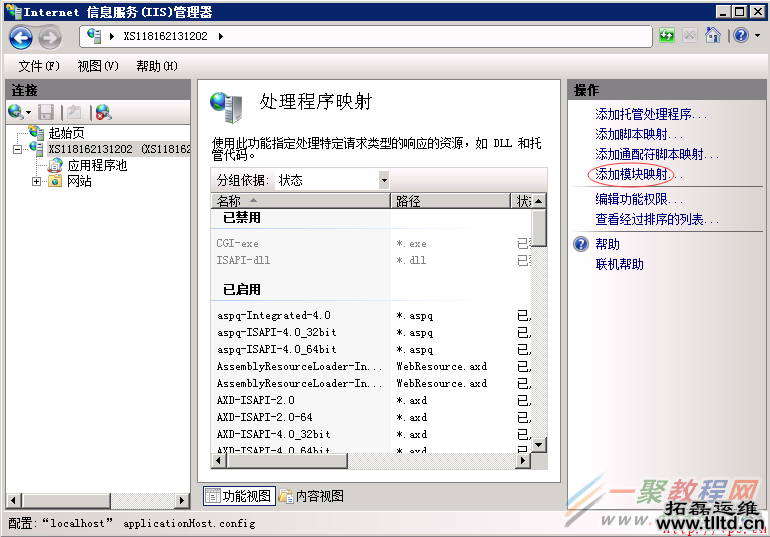Open the 帮助 link in the actions pane
The width and height of the screenshot is (770, 537).
coord(607,244)
